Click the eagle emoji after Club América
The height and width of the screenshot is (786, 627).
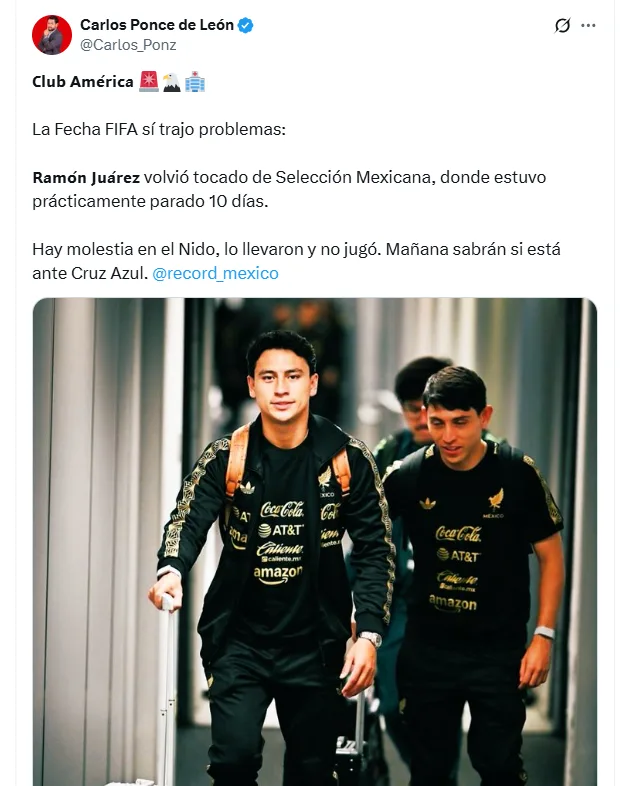[171, 81]
